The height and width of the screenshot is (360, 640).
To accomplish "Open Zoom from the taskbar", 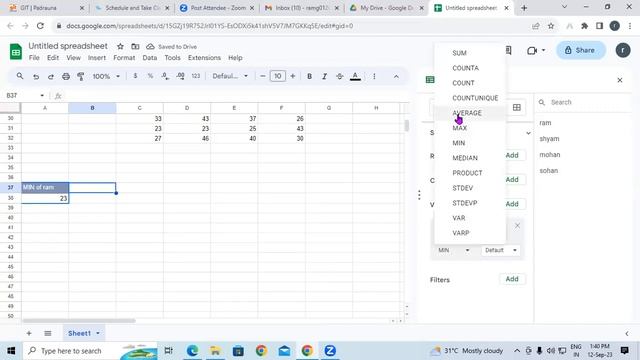I will coord(330,351).
